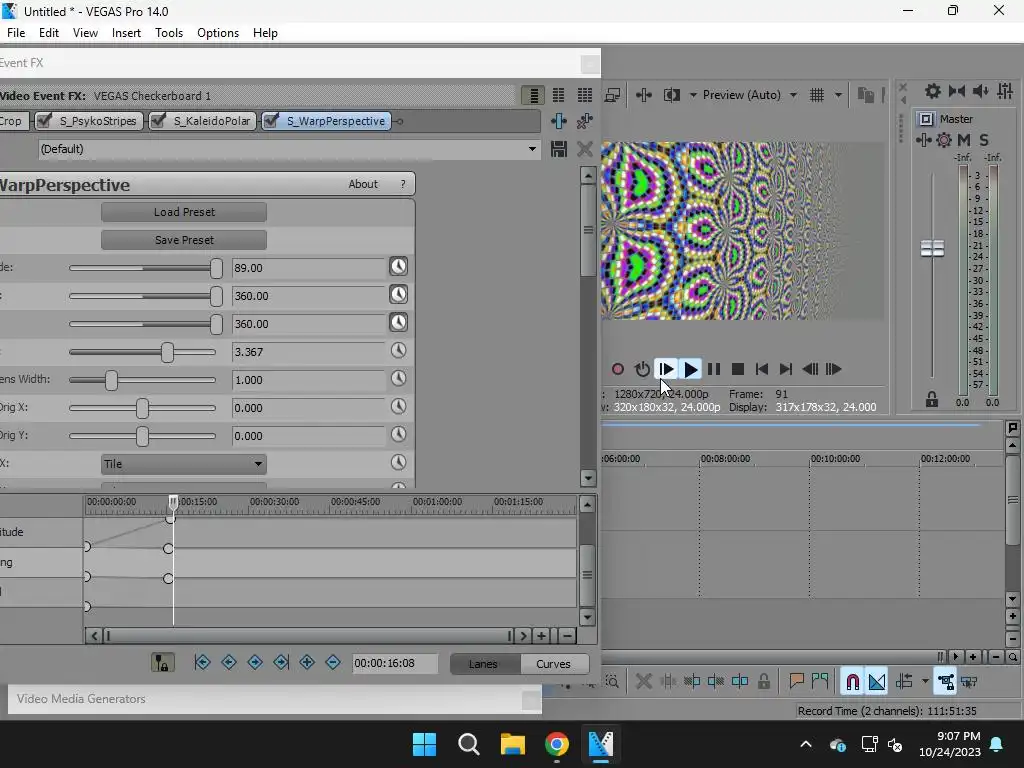Delete keyframe with the minus diamond icon
Screen dimensions: 1024x768
[x=332, y=662]
